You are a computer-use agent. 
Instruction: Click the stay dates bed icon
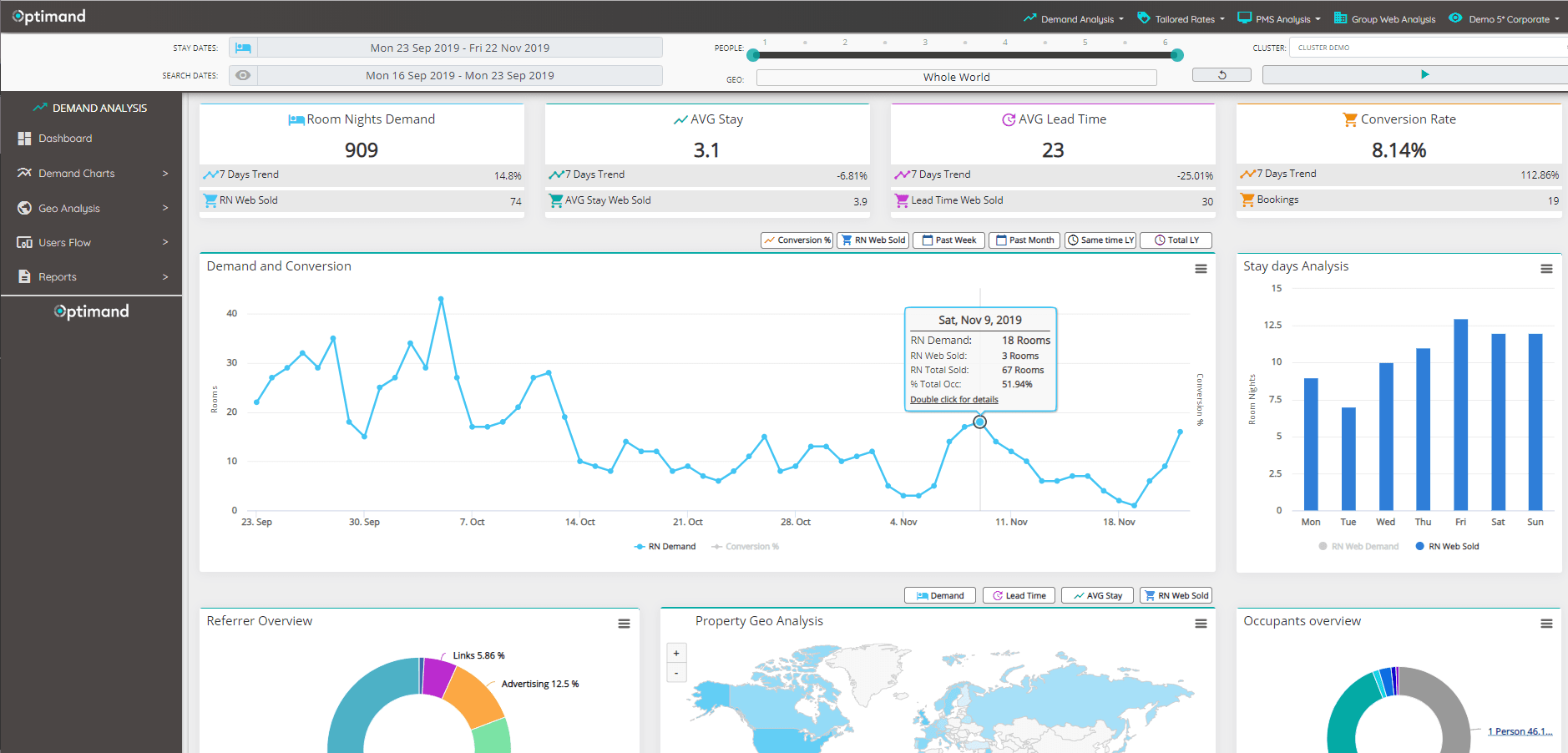coord(243,48)
